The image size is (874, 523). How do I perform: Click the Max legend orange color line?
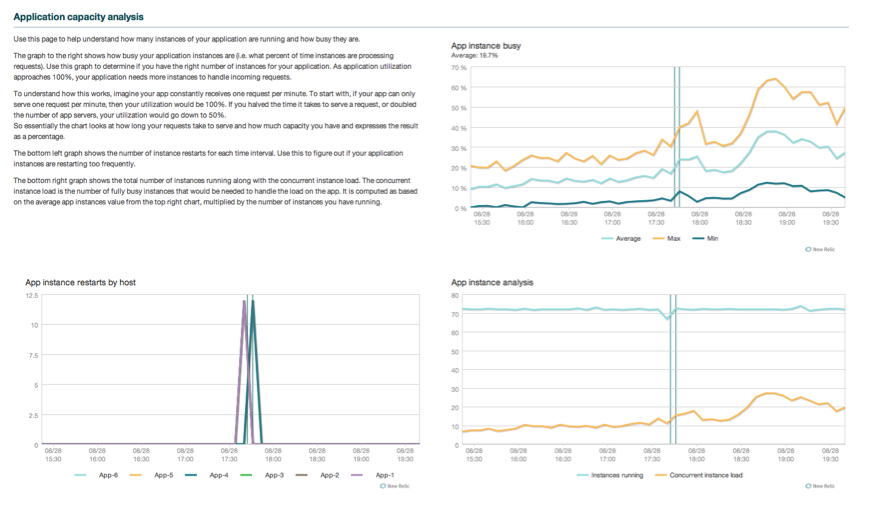point(658,239)
